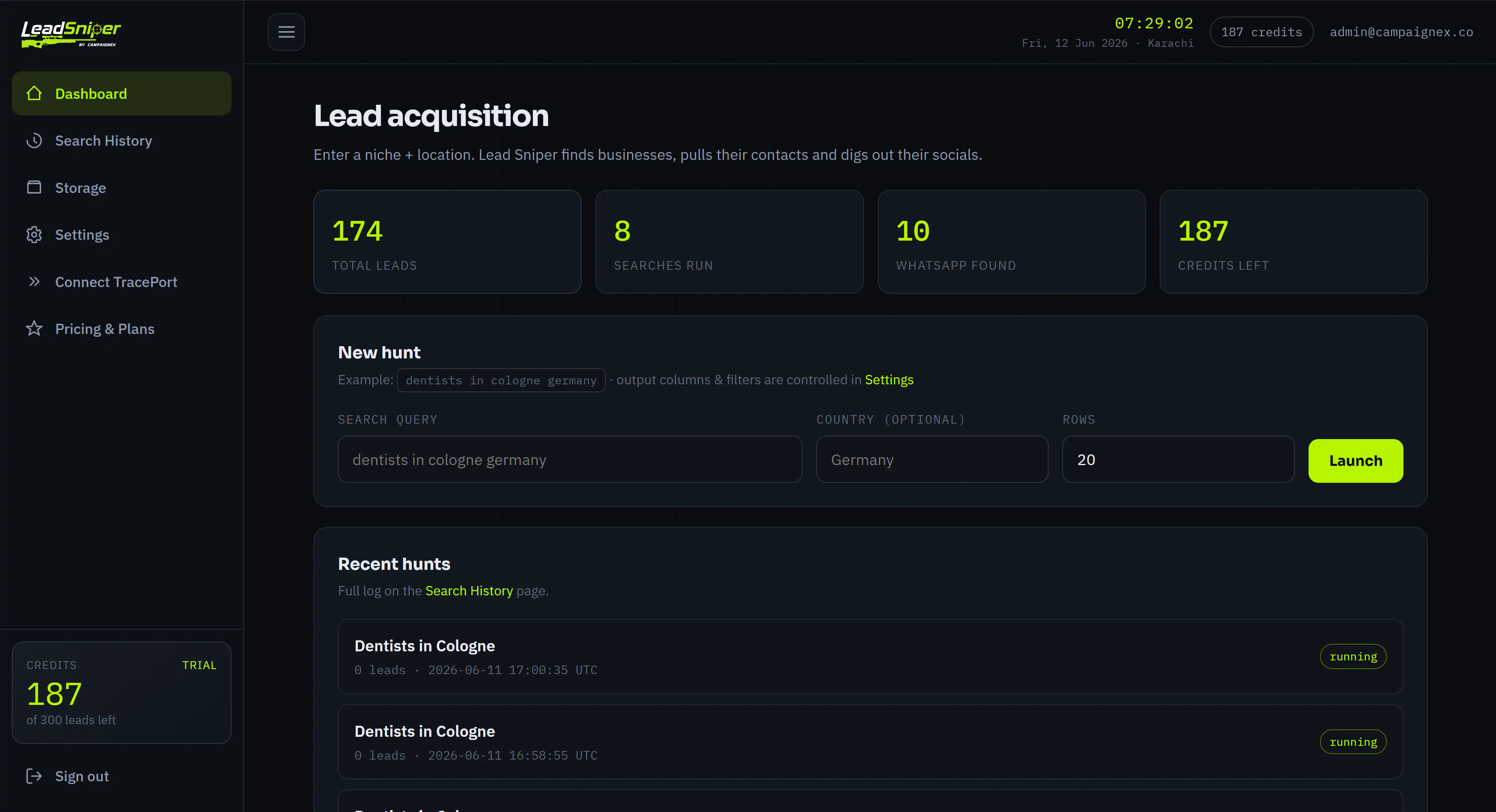
Task: Click the Search History clock icon
Action: 34,141
